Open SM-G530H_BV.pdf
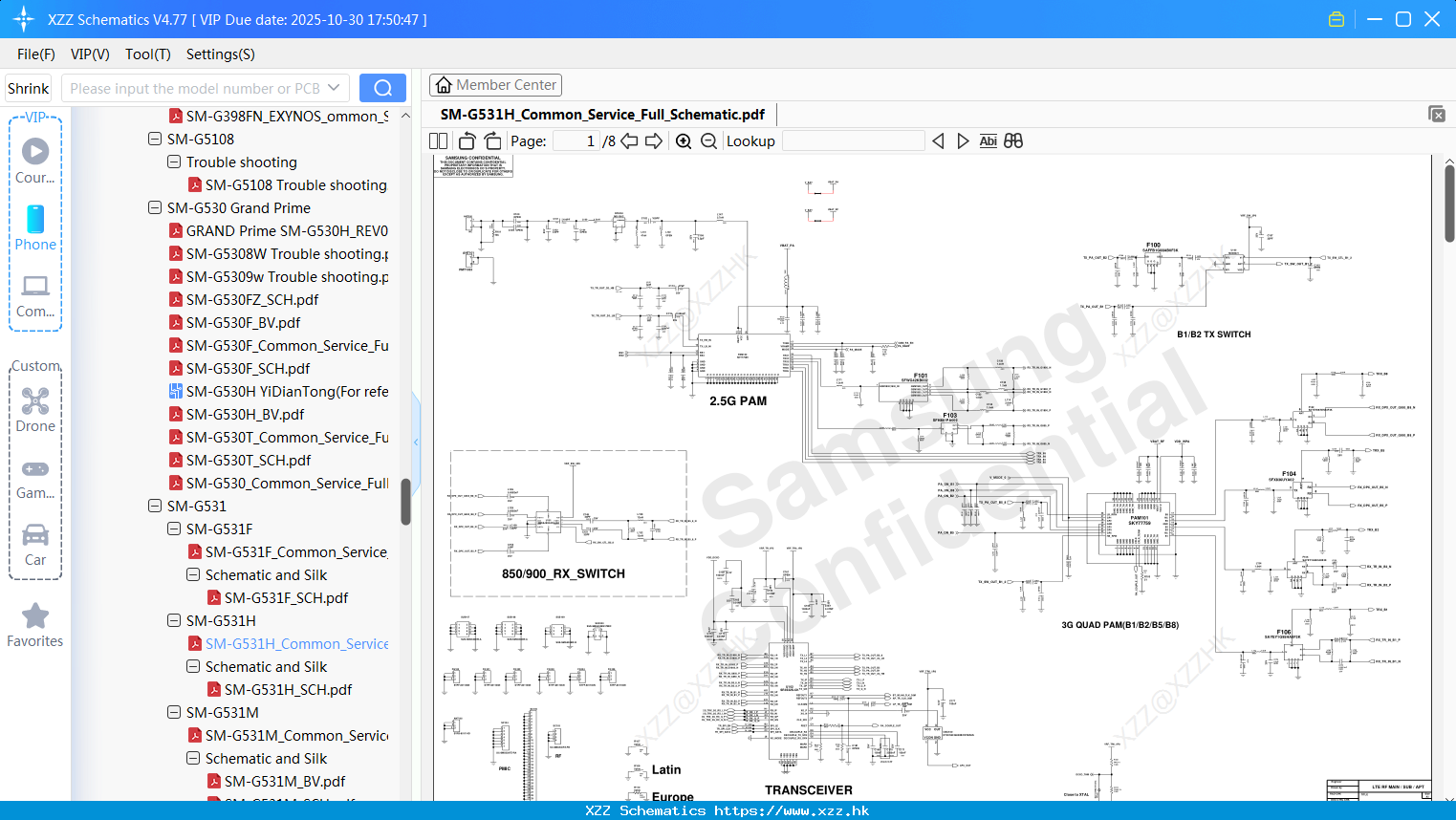This screenshot has width=1456, height=820. (x=236, y=414)
